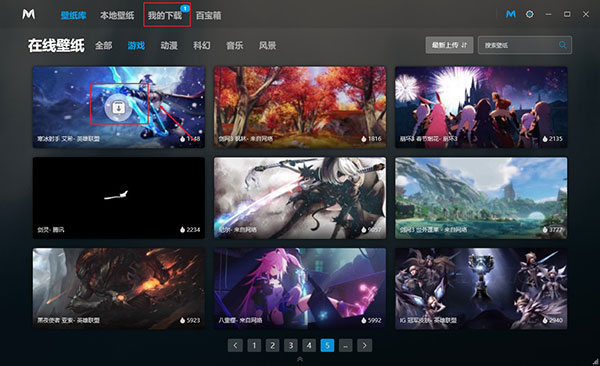Open the 我的下载 tab
This screenshot has width=600, height=366.
click(165, 15)
